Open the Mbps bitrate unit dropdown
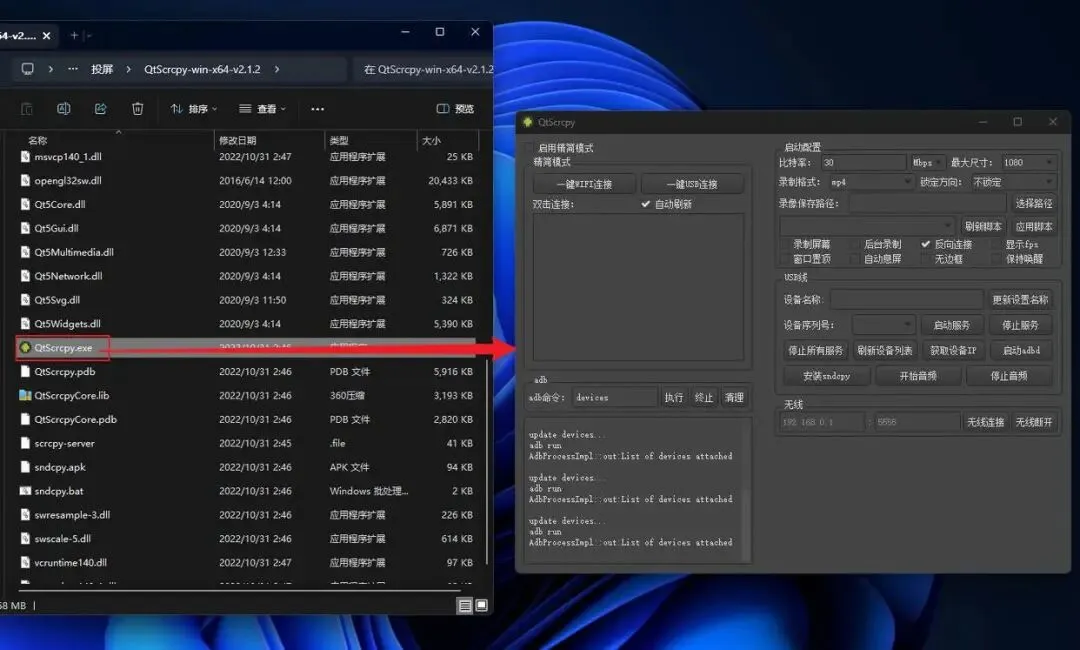This screenshot has width=1080, height=650. pyautogui.click(x=927, y=162)
